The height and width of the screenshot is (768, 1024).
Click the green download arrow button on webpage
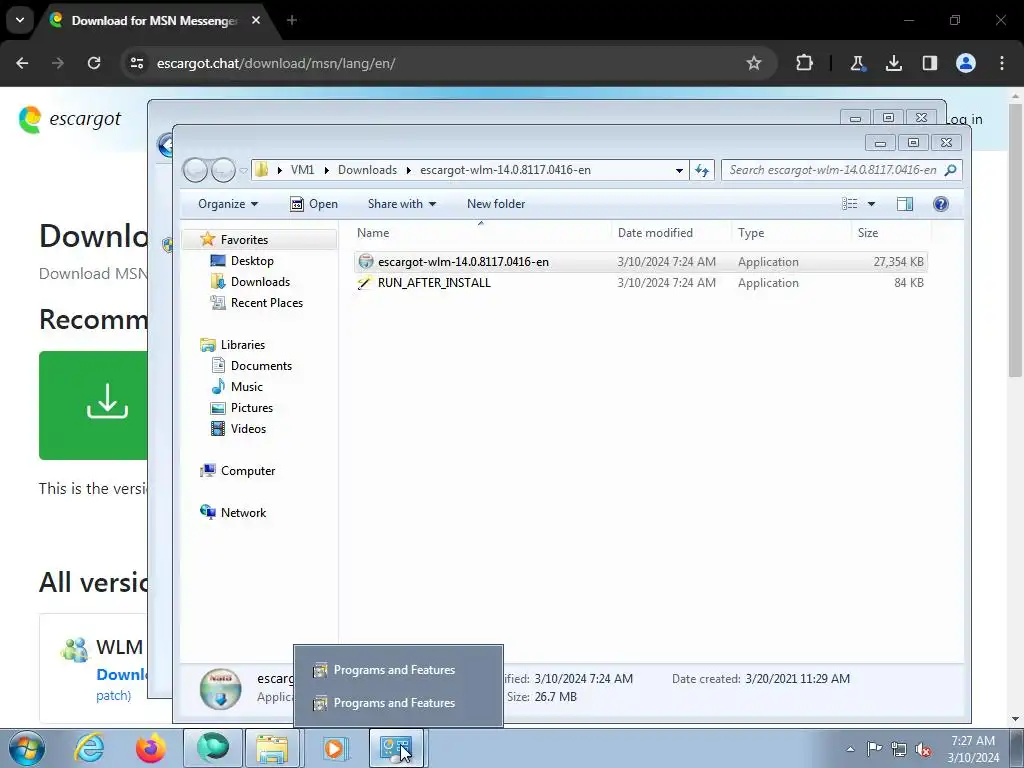tap(93, 405)
